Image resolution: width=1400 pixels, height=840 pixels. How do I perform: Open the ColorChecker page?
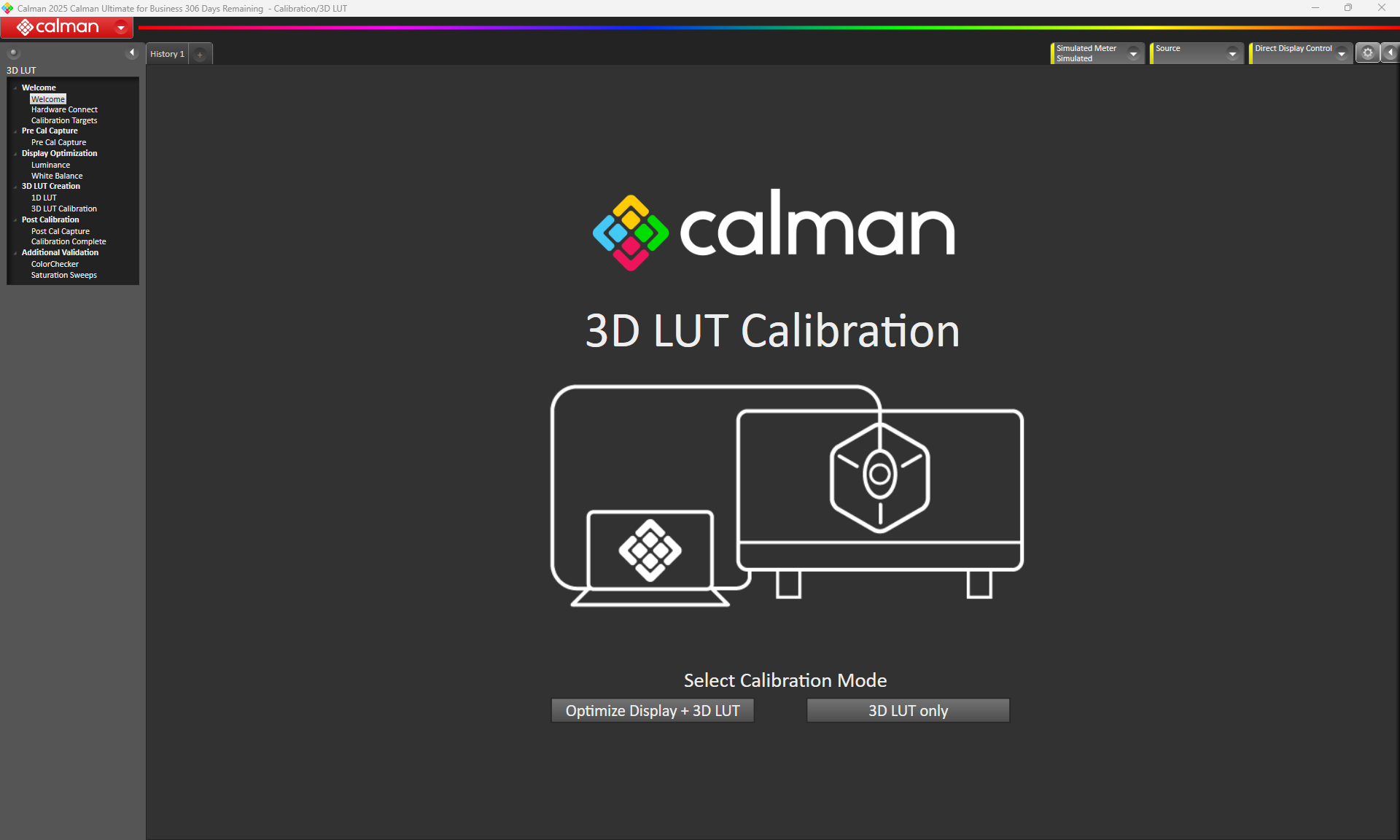click(x=55, y=264)
